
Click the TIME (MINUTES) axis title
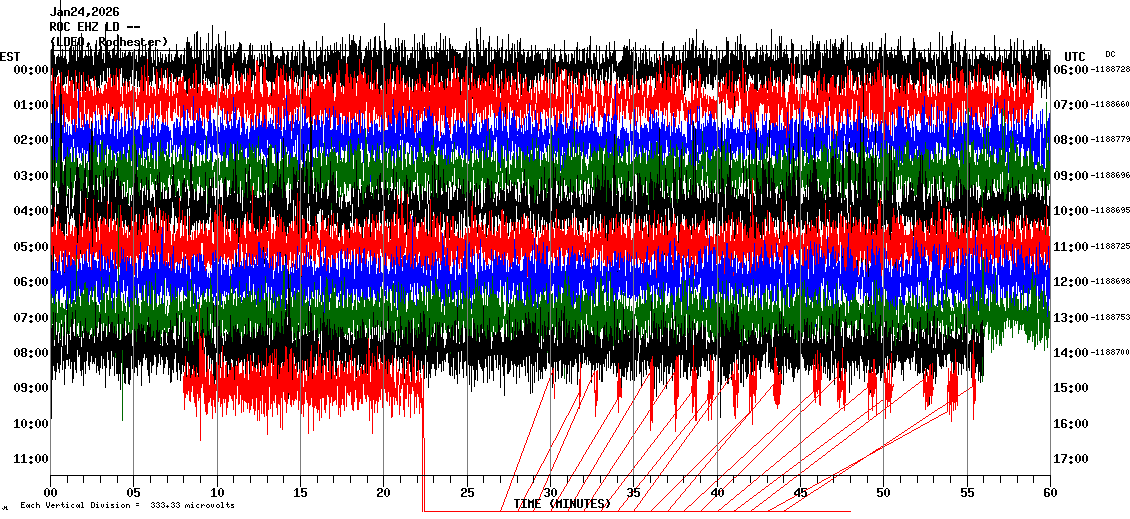point(562,504)
